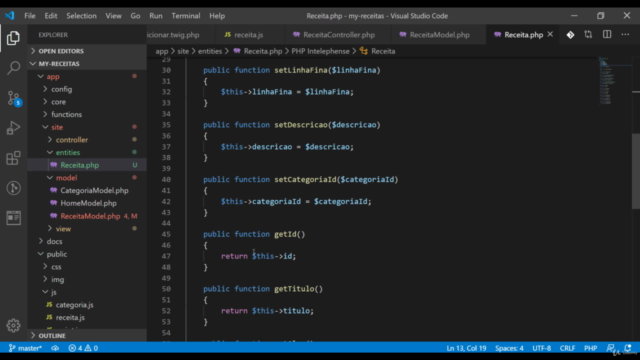Open the Edit menu
This screenshot has width=640, height=360.
pos(51,16)
